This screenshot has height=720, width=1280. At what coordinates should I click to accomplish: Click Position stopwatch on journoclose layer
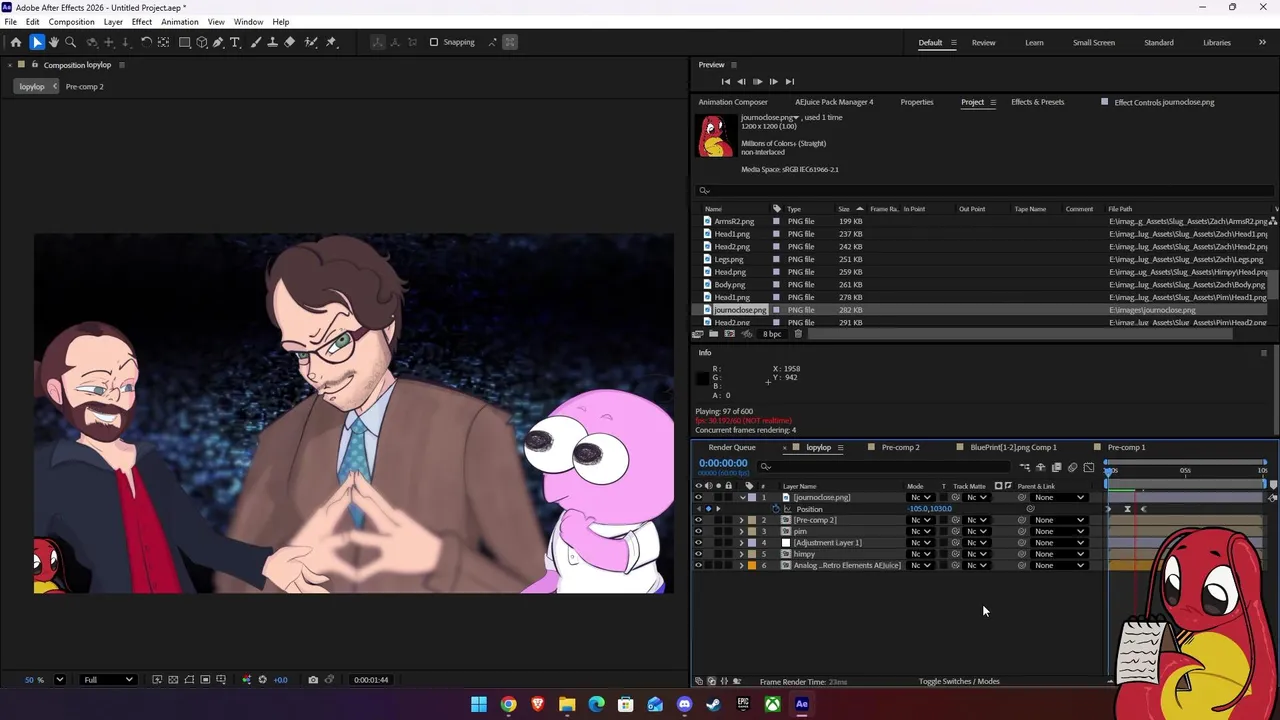point(775,509)
